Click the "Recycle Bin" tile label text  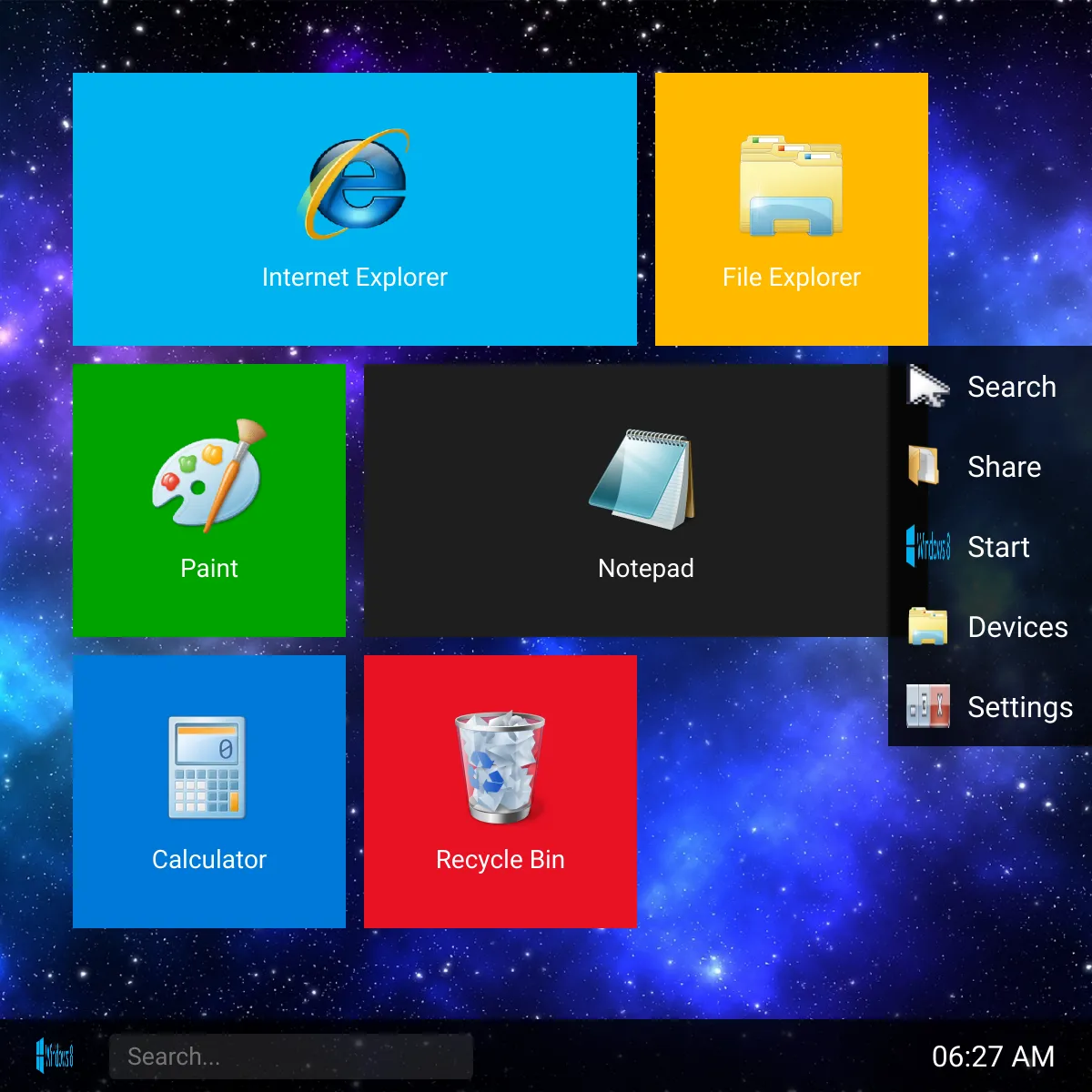coord(500,860)
